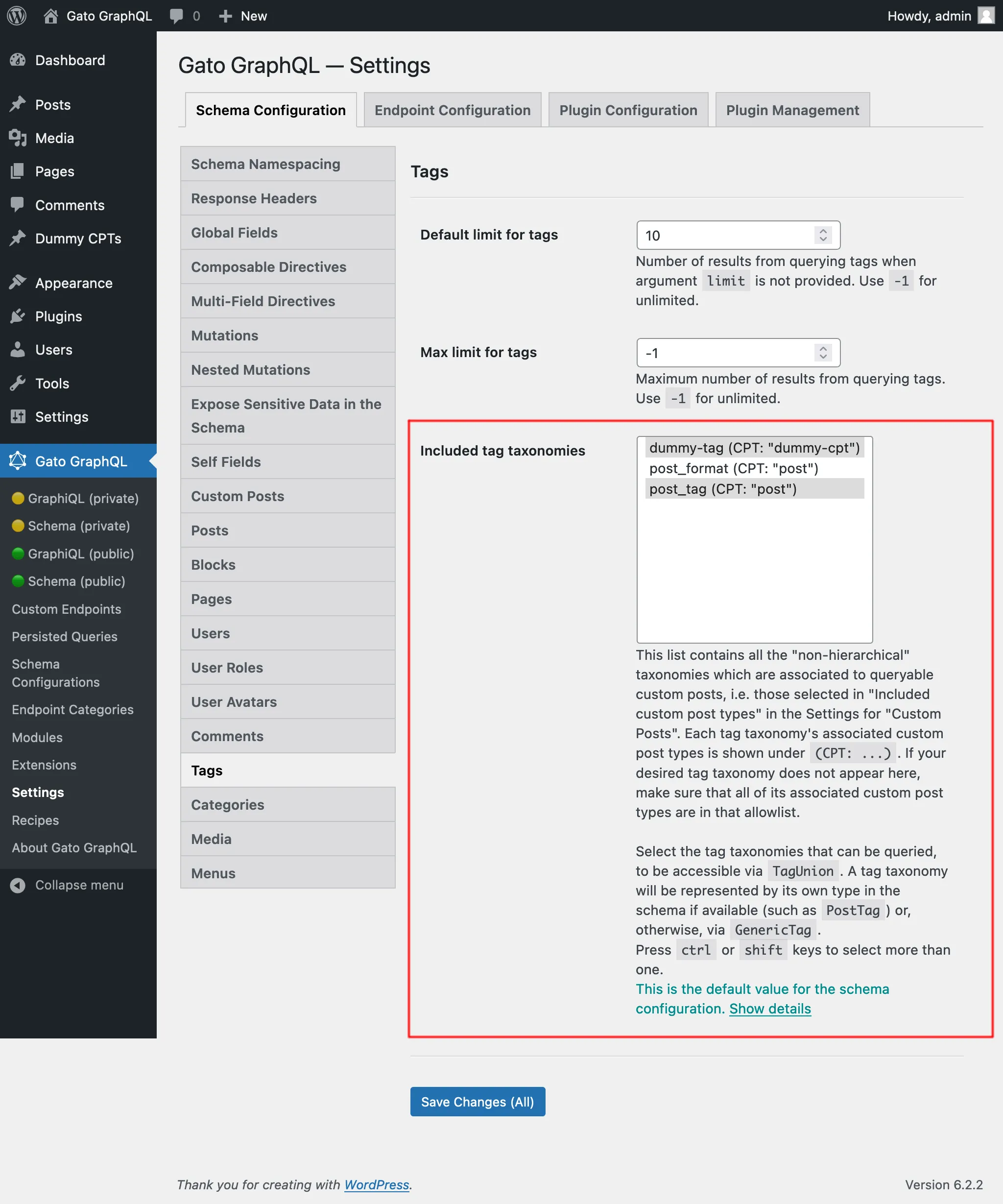Select post_format (CPT: "post") option
The height and width of the screenshot is (1204, 1003).
pyautogui.click(x=754, y=468)
